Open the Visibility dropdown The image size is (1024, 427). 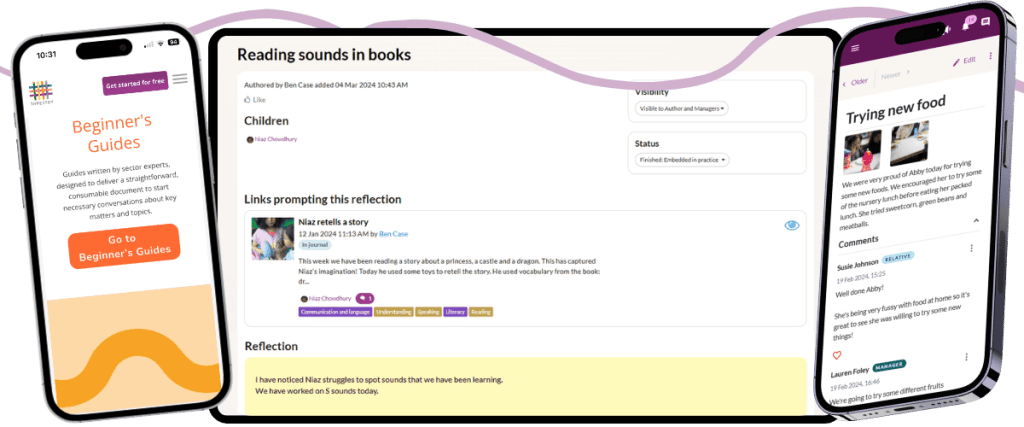point(681,108)
